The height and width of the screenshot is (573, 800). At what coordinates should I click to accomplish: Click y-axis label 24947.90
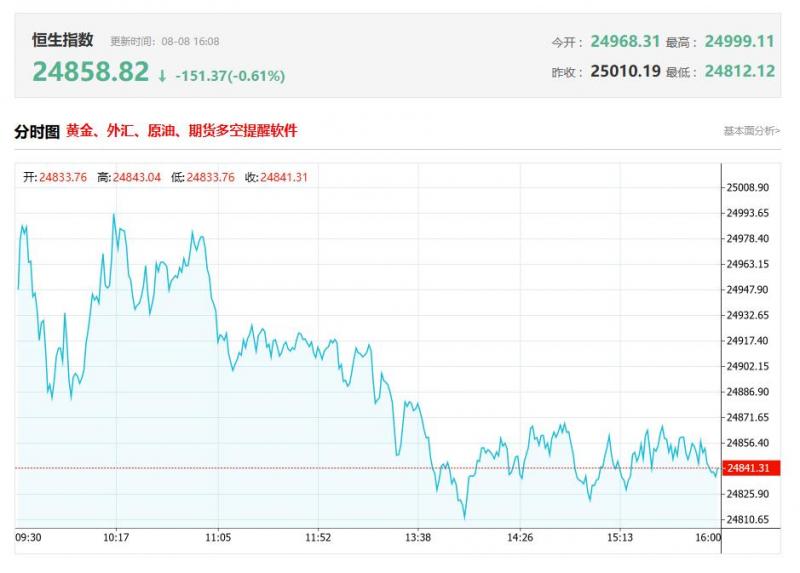click(747, 290)
